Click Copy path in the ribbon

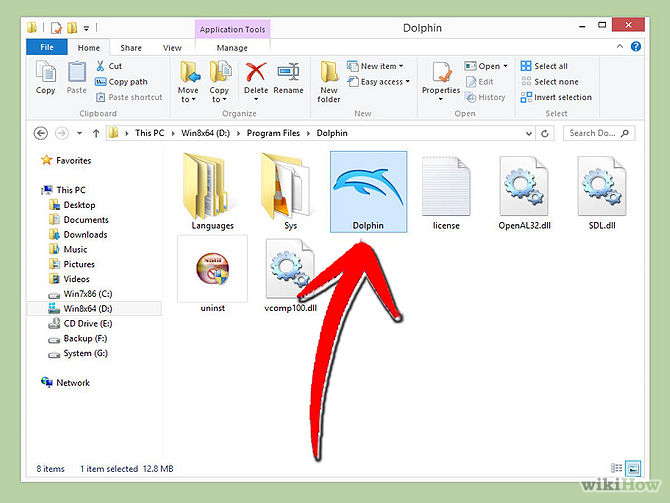tap(122, 82)
